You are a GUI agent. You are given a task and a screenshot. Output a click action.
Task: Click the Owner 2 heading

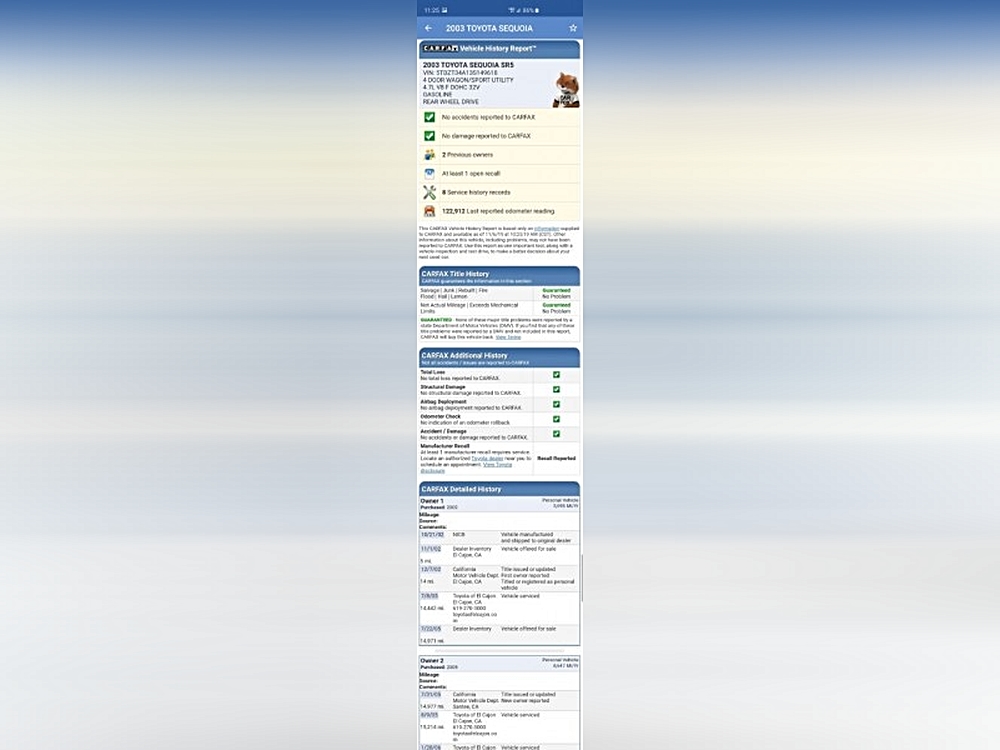pyautogui.click(x=432, y=661)
